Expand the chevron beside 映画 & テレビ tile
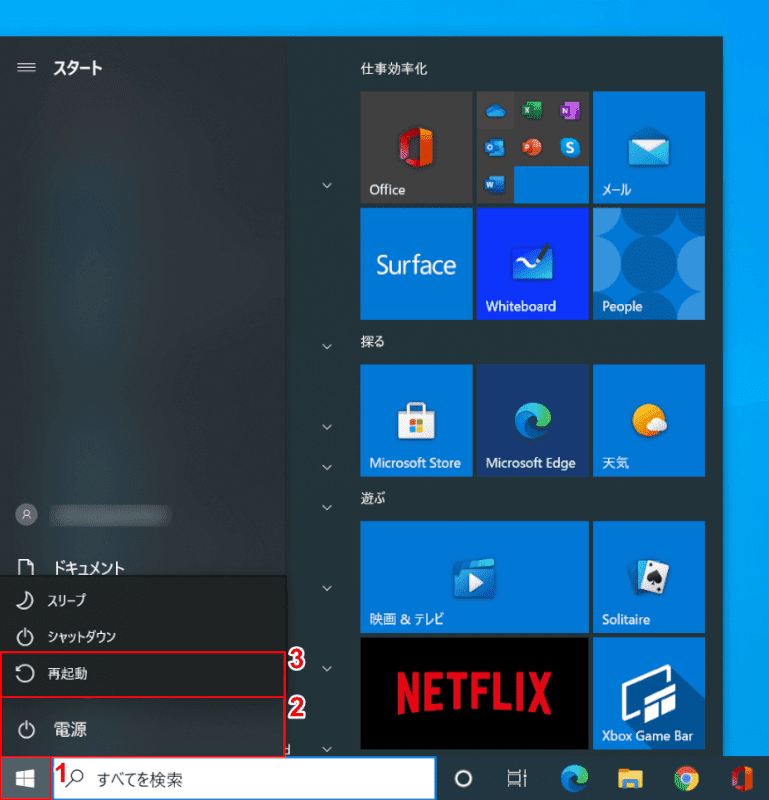 327,588
